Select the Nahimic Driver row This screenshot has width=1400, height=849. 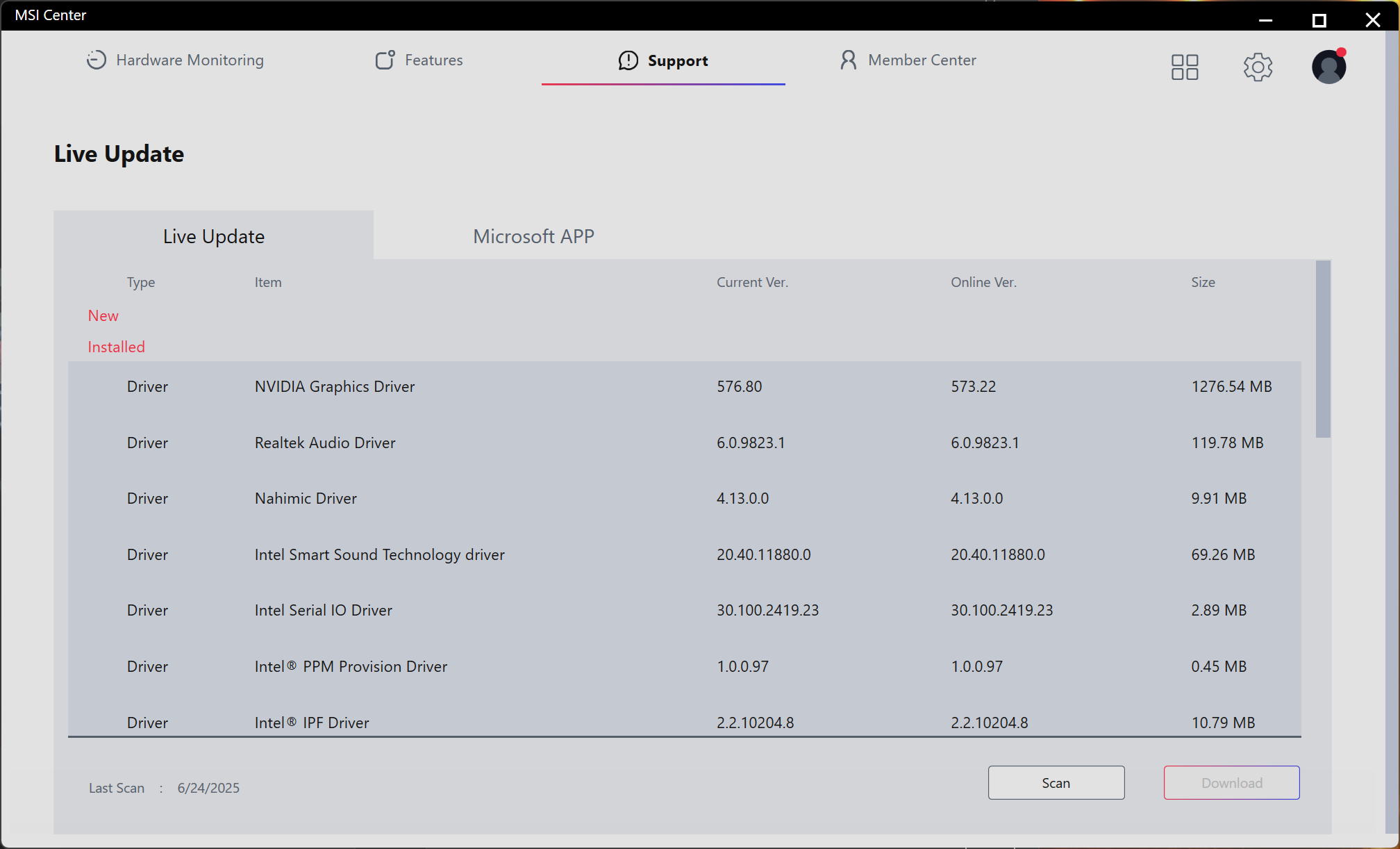684,499
